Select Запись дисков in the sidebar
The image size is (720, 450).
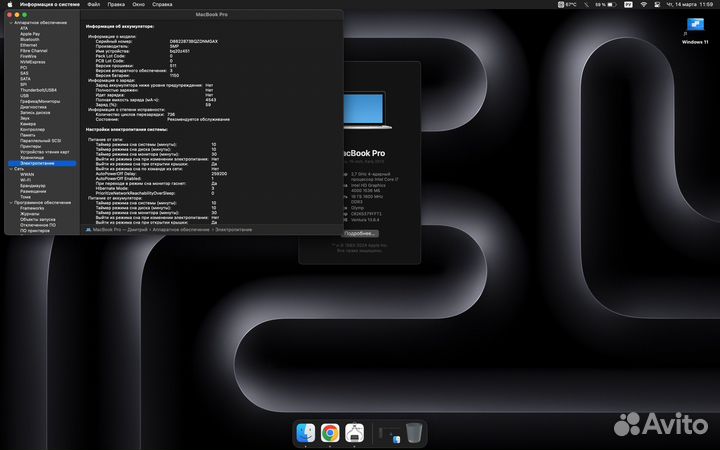pyautogui.click(x=35, y=112)
